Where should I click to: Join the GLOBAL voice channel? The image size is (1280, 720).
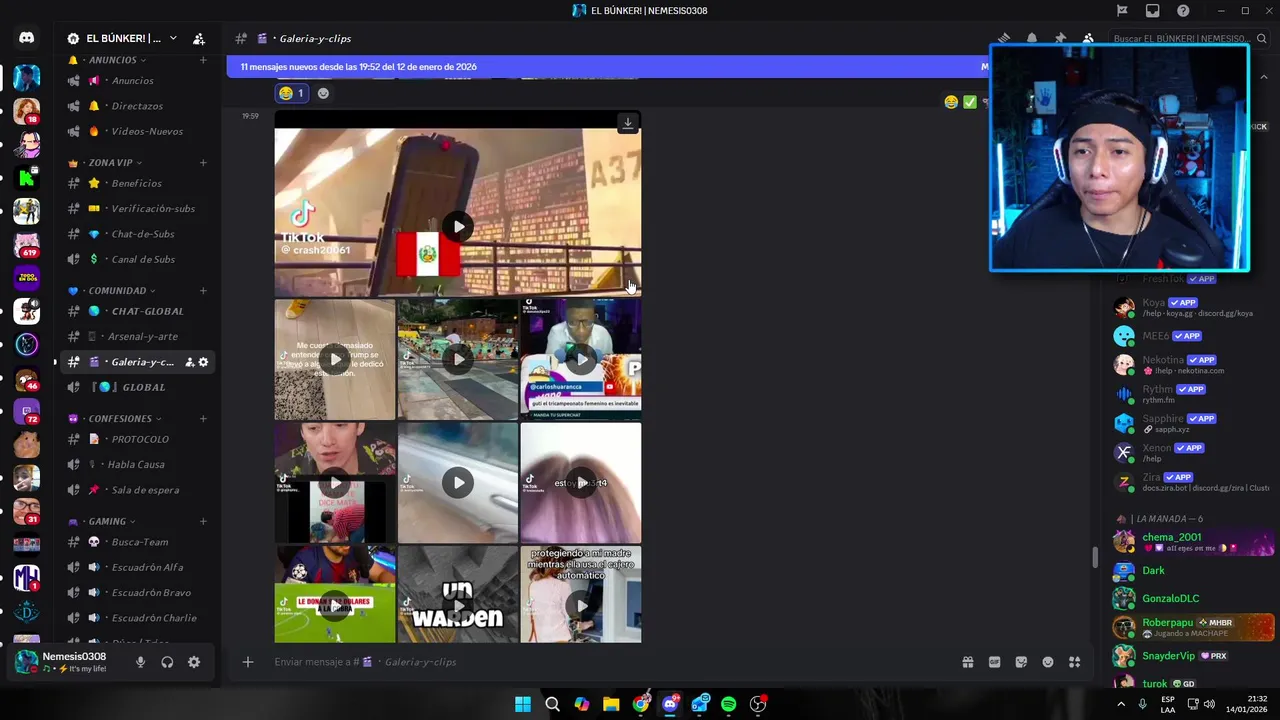pyautogui.click(x=138, y=387)
